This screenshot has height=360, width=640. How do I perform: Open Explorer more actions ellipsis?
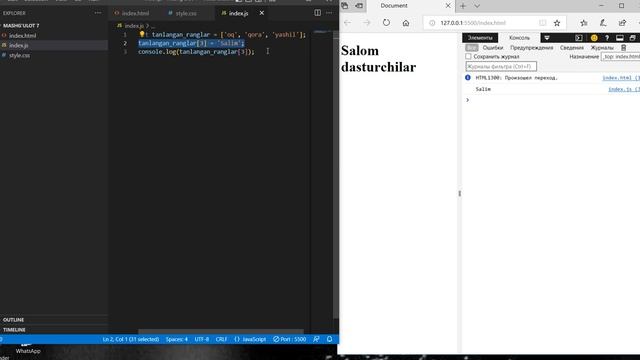(x=98, y=13)
